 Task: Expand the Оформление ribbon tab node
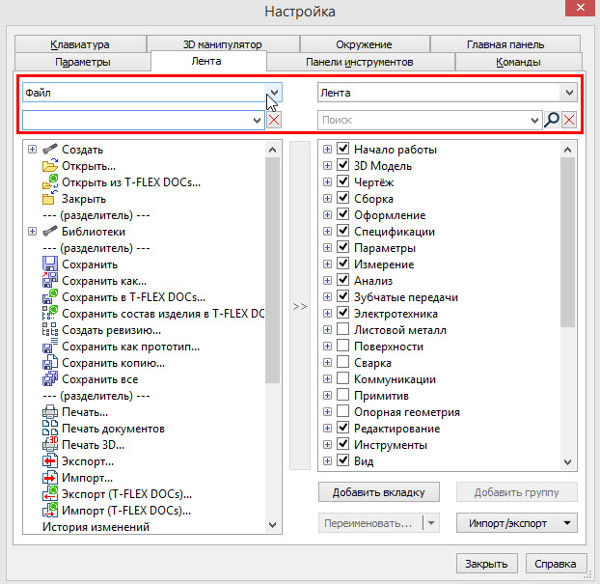pos(327,215)
